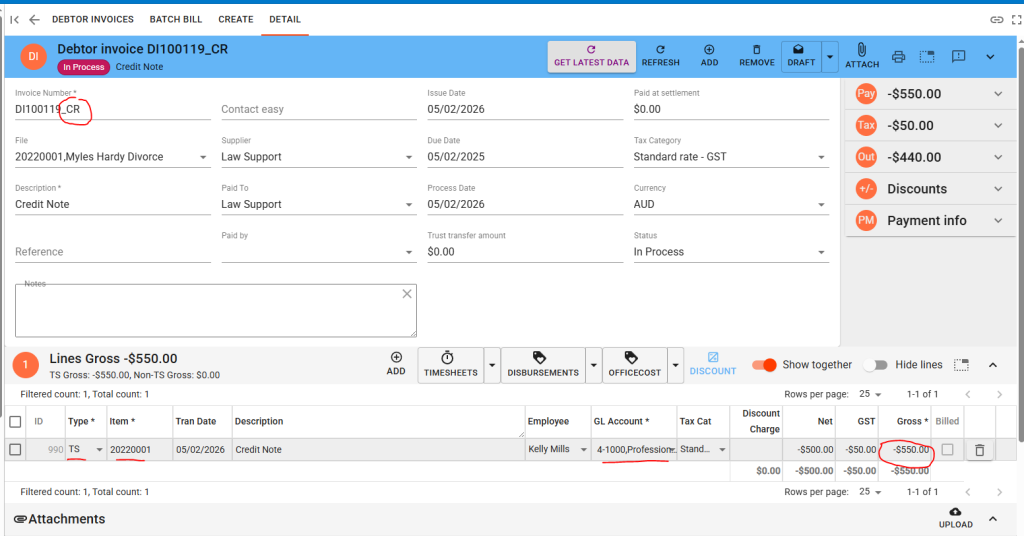1024x536 pixels.
Task: Open the Tax Category dropdown
Action: (730, 157)
